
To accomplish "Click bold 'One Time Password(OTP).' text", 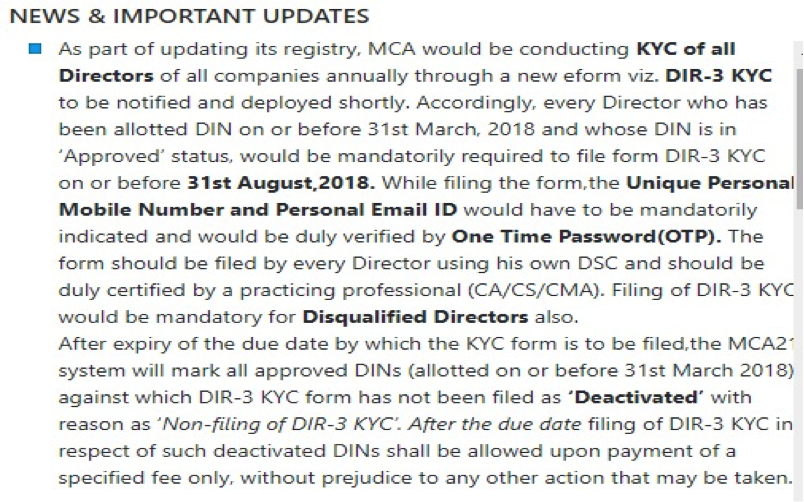I will (x=587, y=236).
